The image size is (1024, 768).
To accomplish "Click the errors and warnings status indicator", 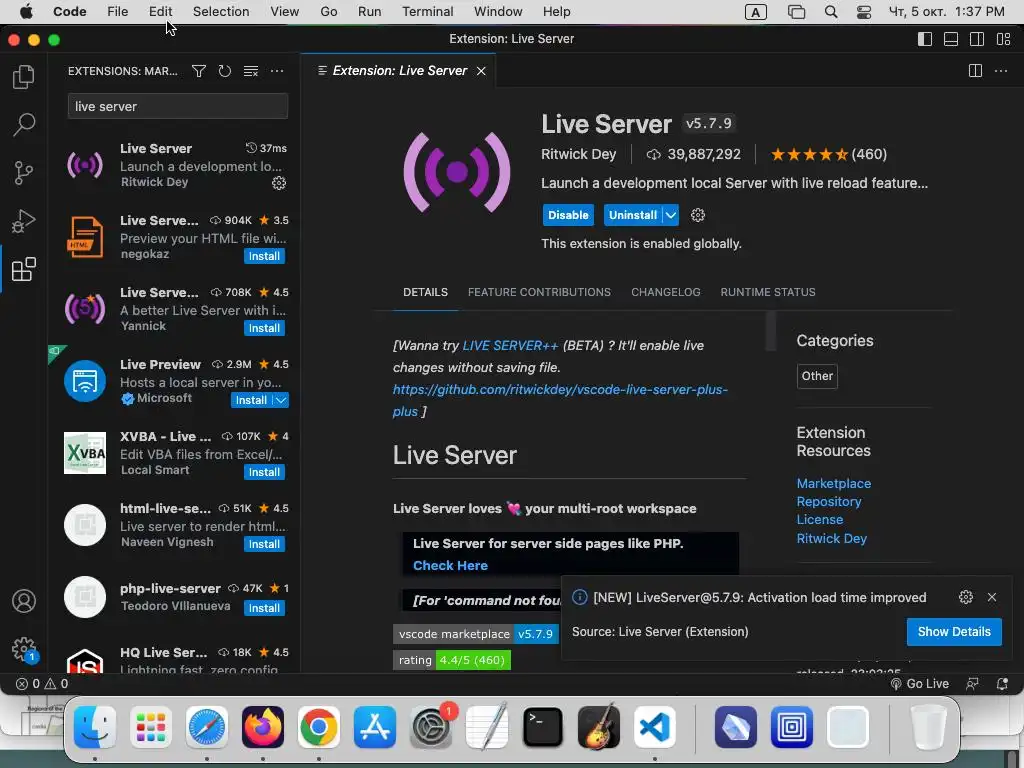I will pyautogui.click(x=42, y=684).
